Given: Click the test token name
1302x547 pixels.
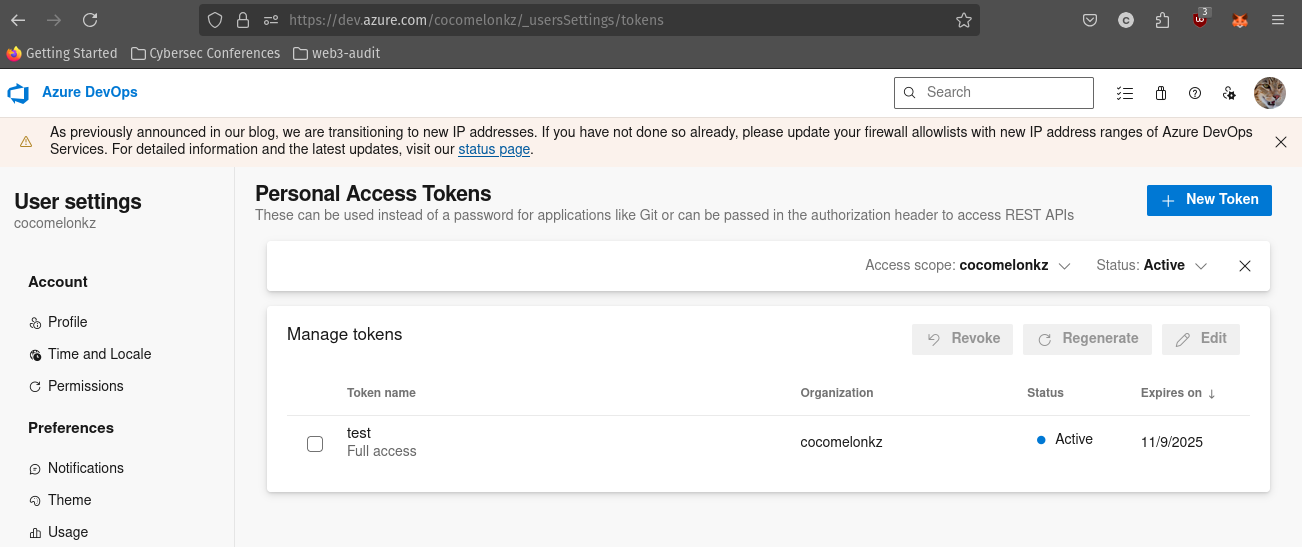Looking at the screenshot, I should click(x=359, y=433).
